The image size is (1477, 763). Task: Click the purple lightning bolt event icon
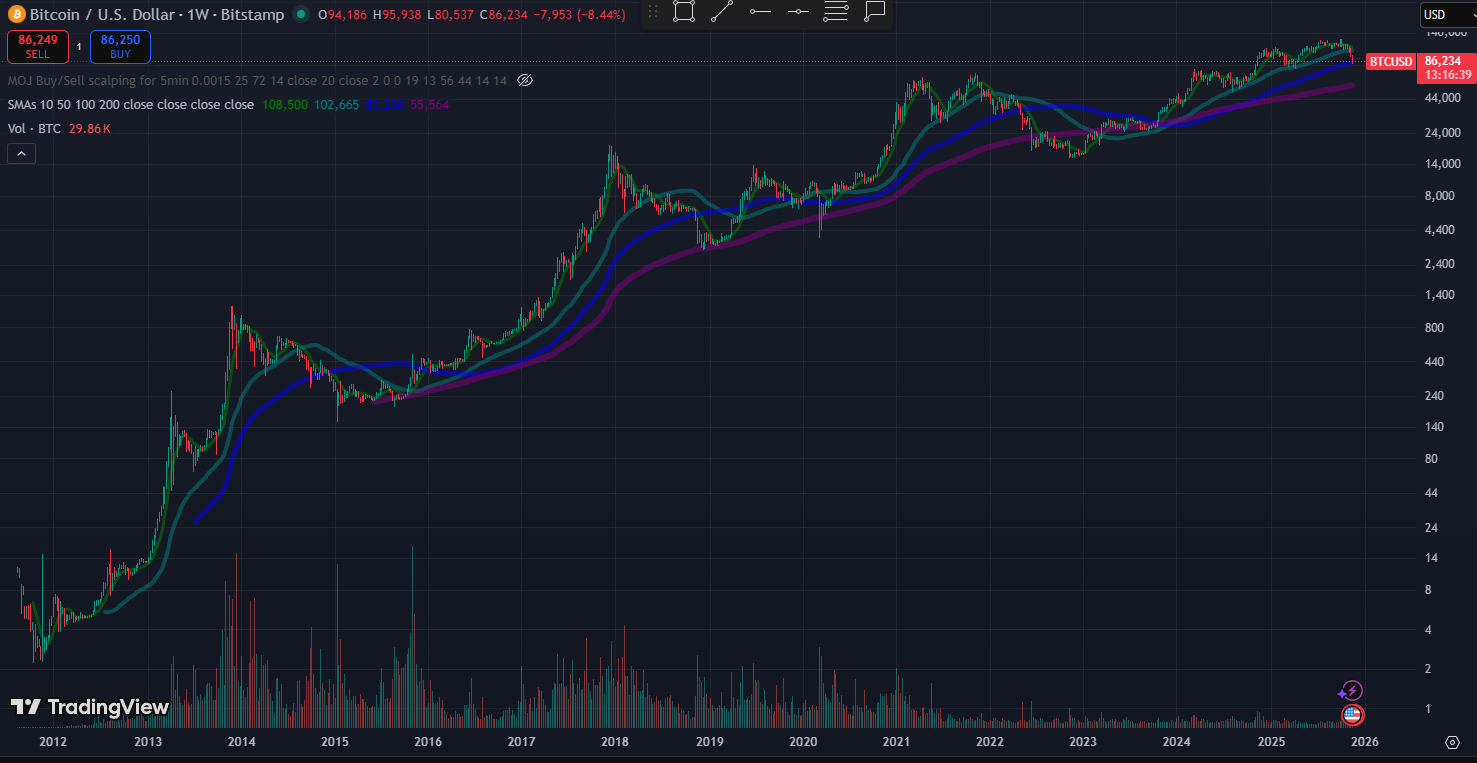(1351, 691)
